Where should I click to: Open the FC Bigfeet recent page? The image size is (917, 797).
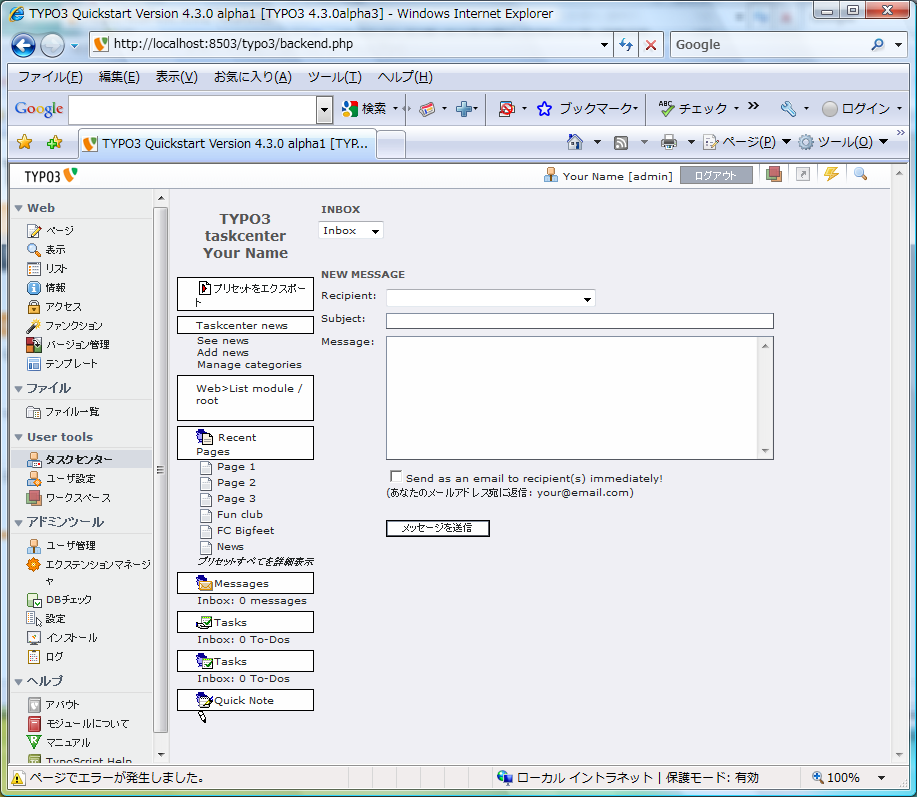coord(245,531)
